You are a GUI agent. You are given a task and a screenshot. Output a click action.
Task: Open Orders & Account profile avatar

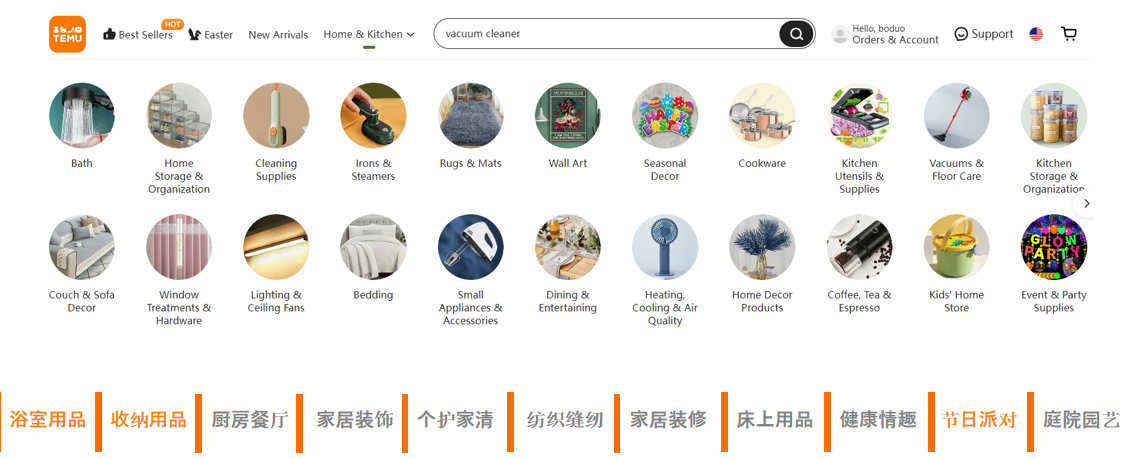[840, 34]
